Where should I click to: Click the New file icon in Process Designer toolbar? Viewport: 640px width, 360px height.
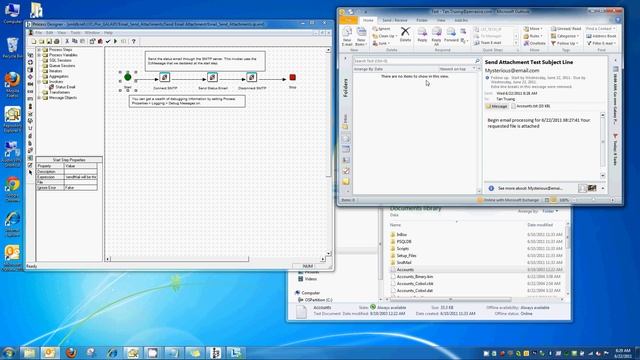coord(34,41)
